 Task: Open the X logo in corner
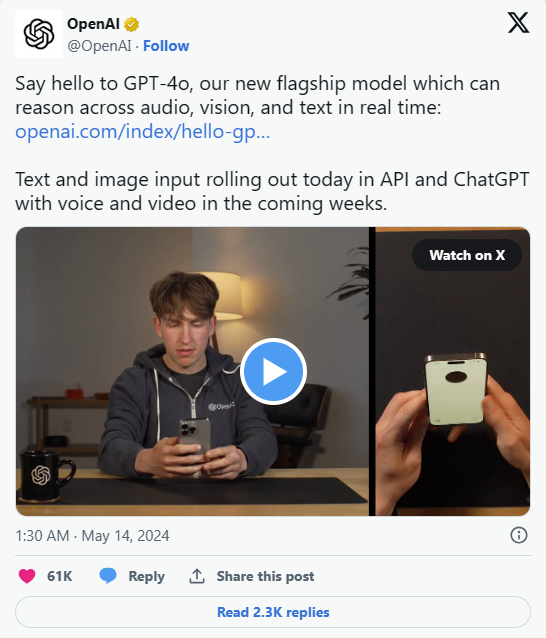click(518, 23)
